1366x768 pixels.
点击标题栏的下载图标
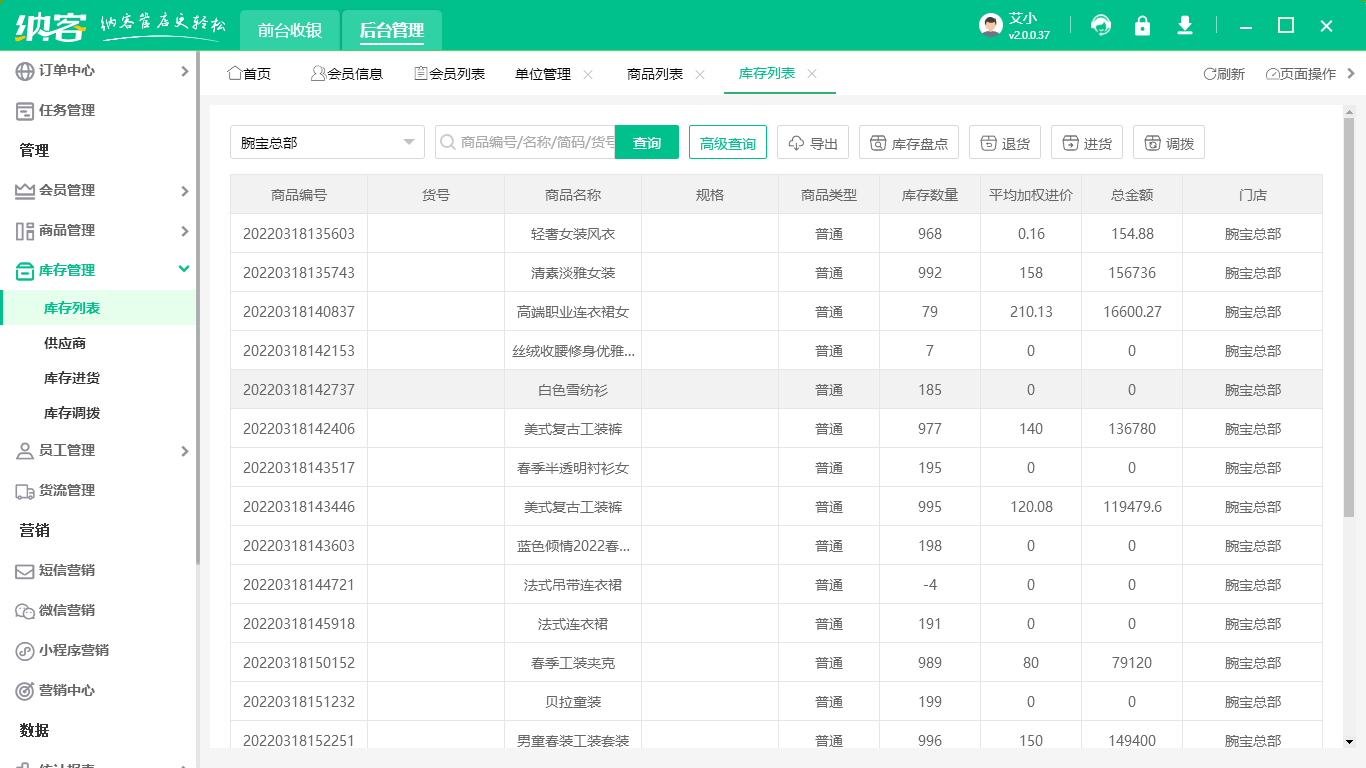click(x=1185, y=25)
